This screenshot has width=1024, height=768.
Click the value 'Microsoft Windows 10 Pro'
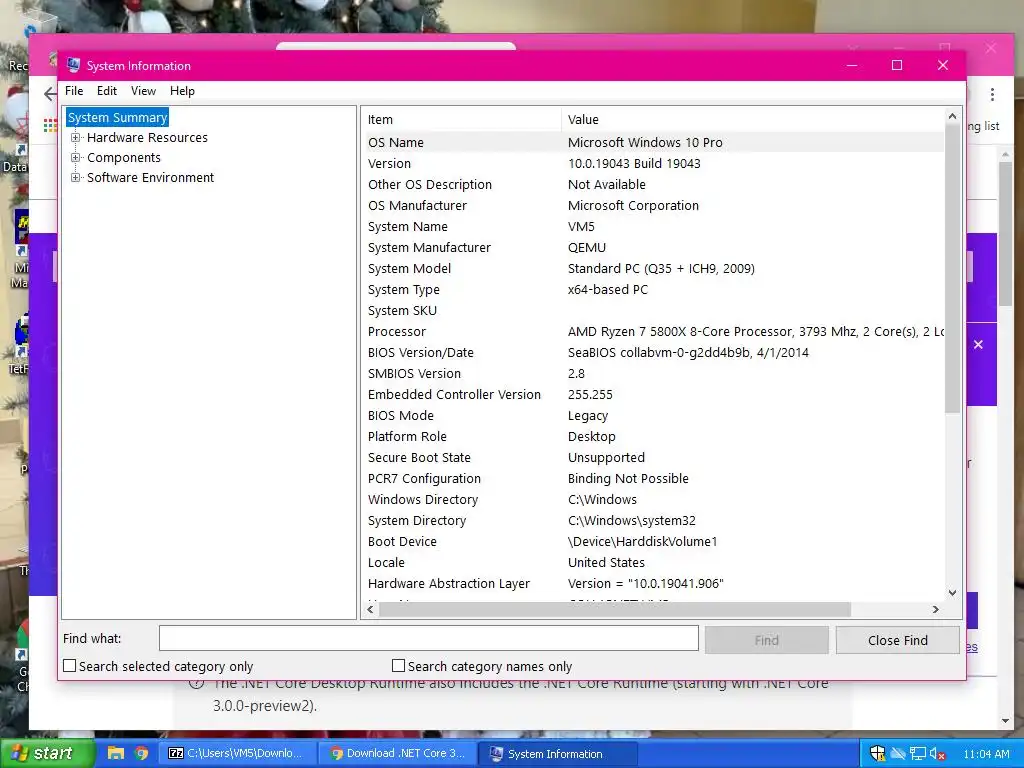click(645, 142)
